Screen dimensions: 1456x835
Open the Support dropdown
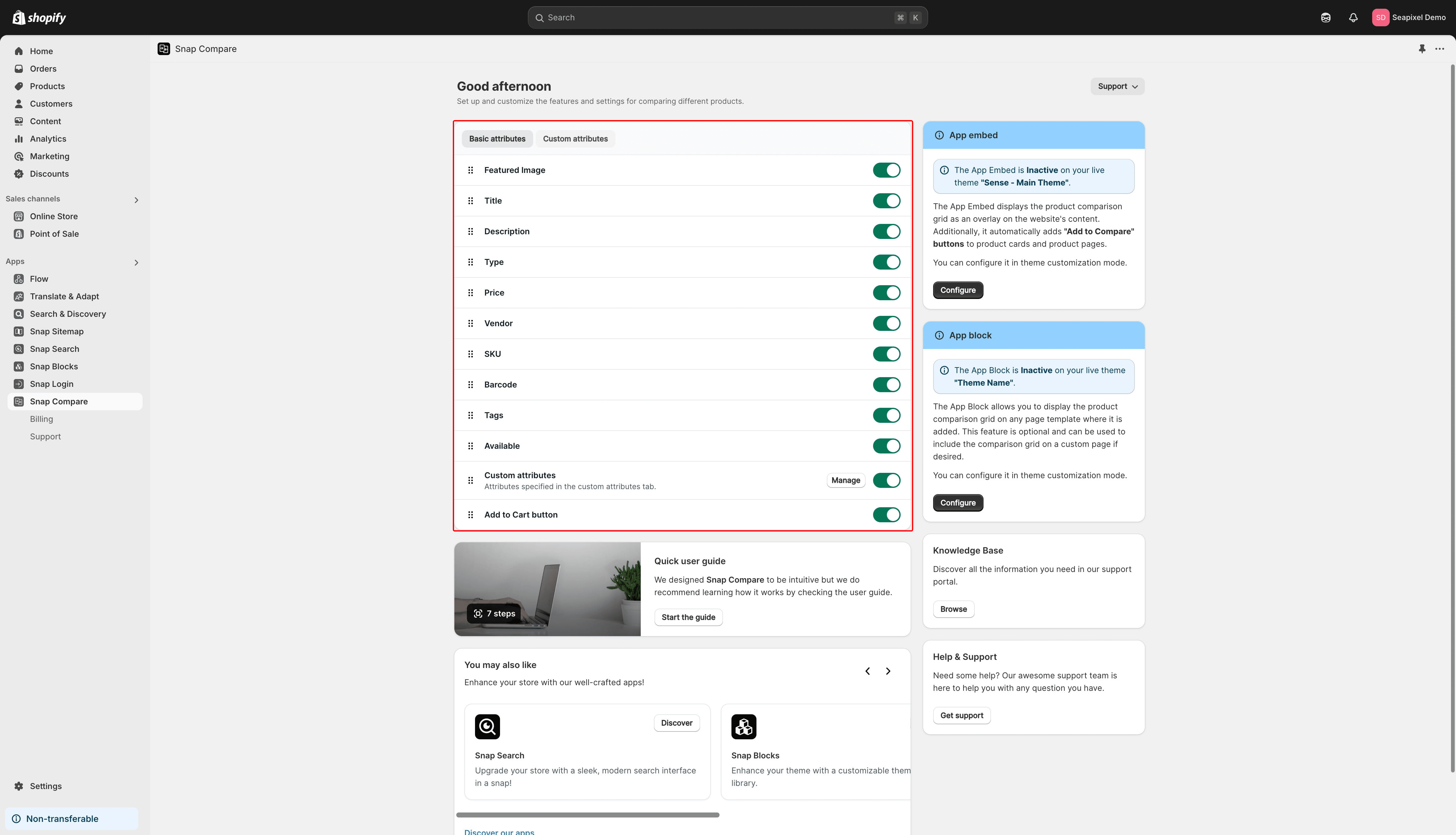(x=1116, y=86)
